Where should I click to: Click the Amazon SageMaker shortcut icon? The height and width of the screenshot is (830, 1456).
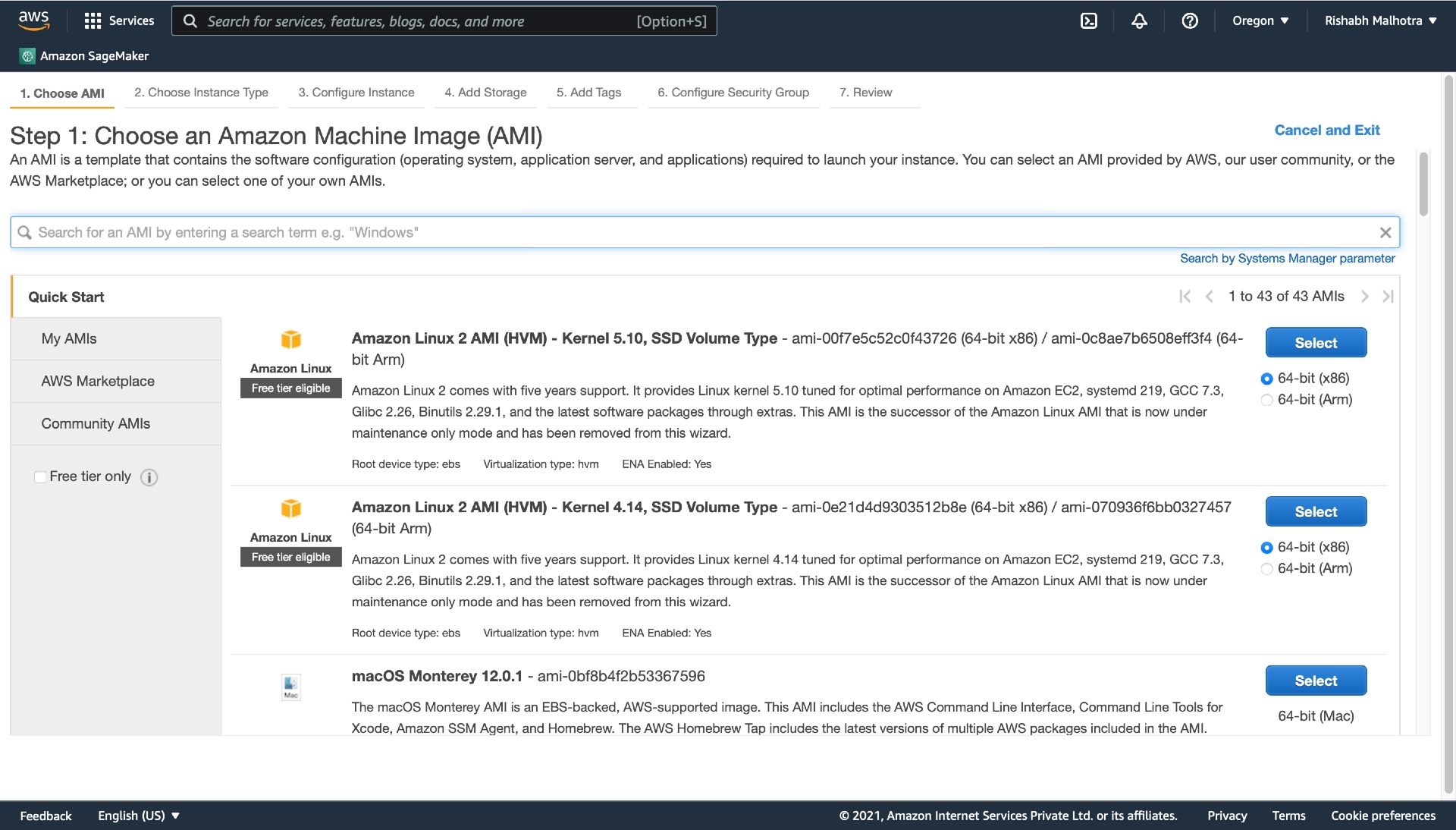coord(27,56)
